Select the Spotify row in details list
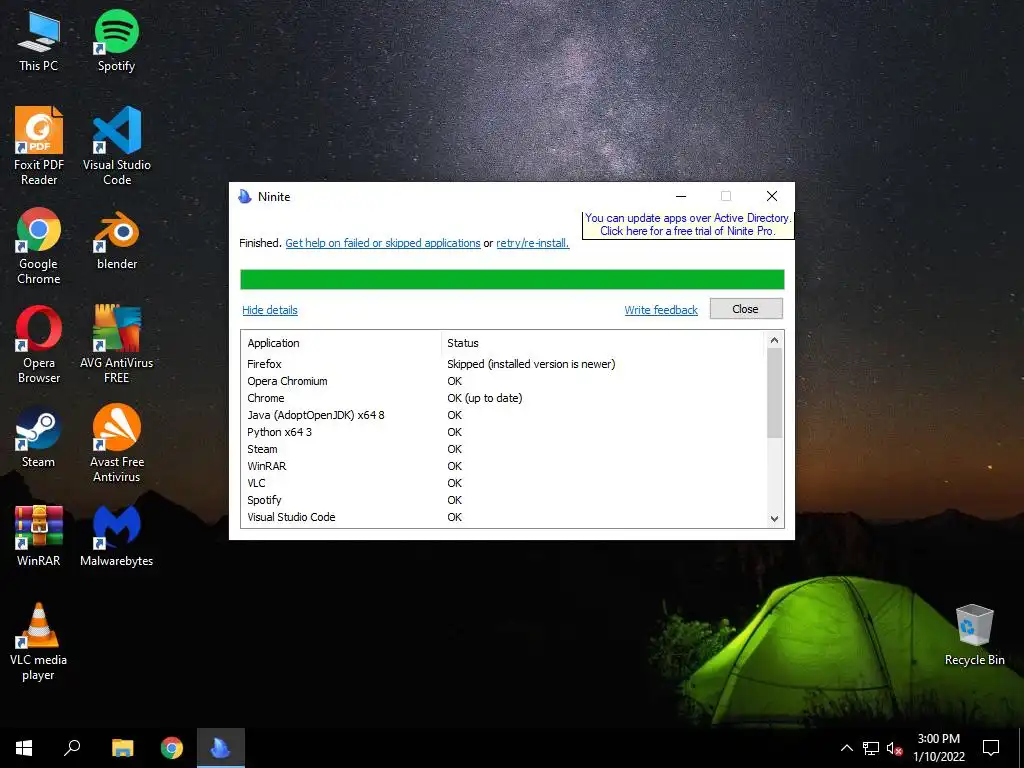 [503, 500]
